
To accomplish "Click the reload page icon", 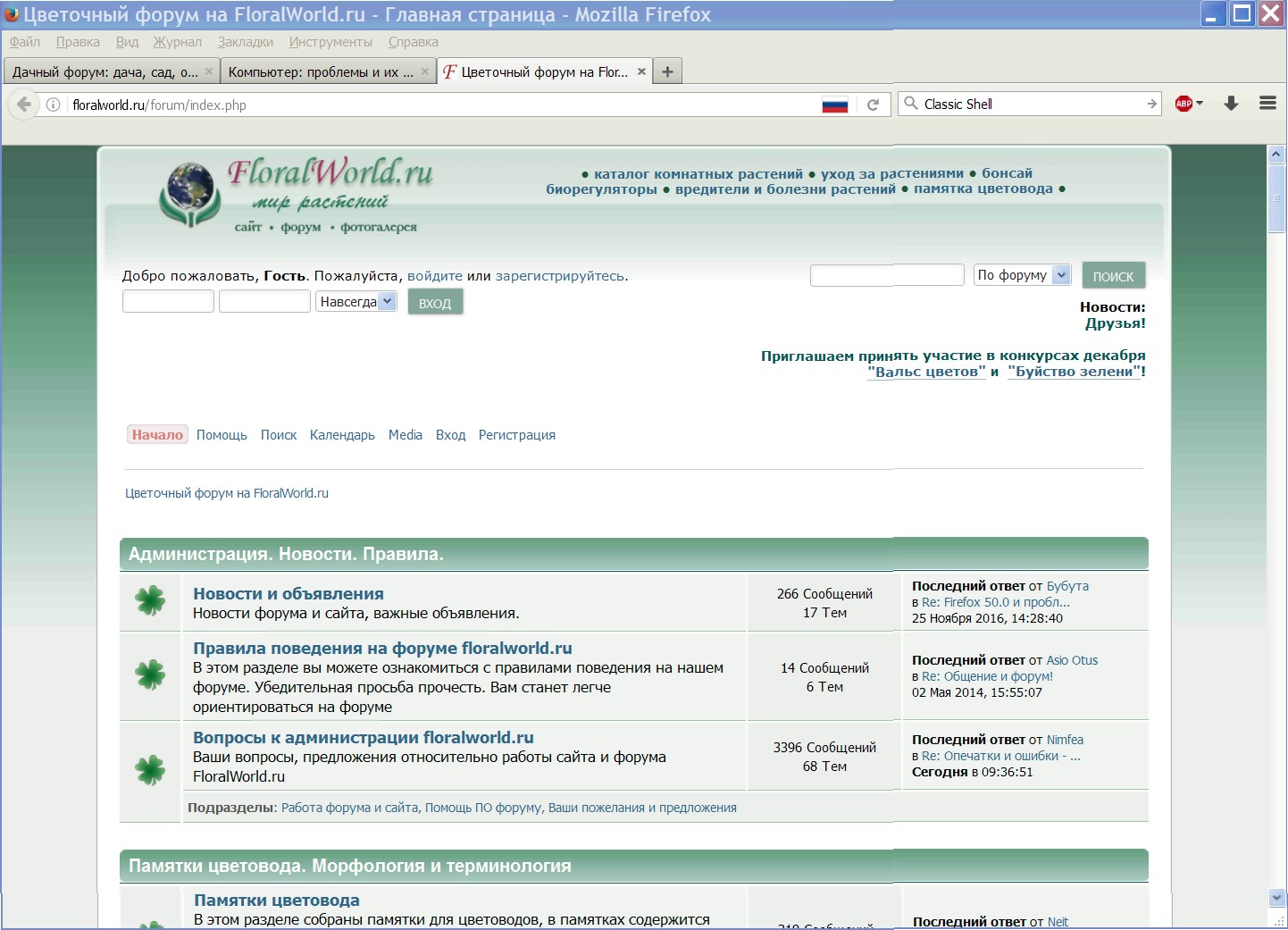I will point(873,105).
